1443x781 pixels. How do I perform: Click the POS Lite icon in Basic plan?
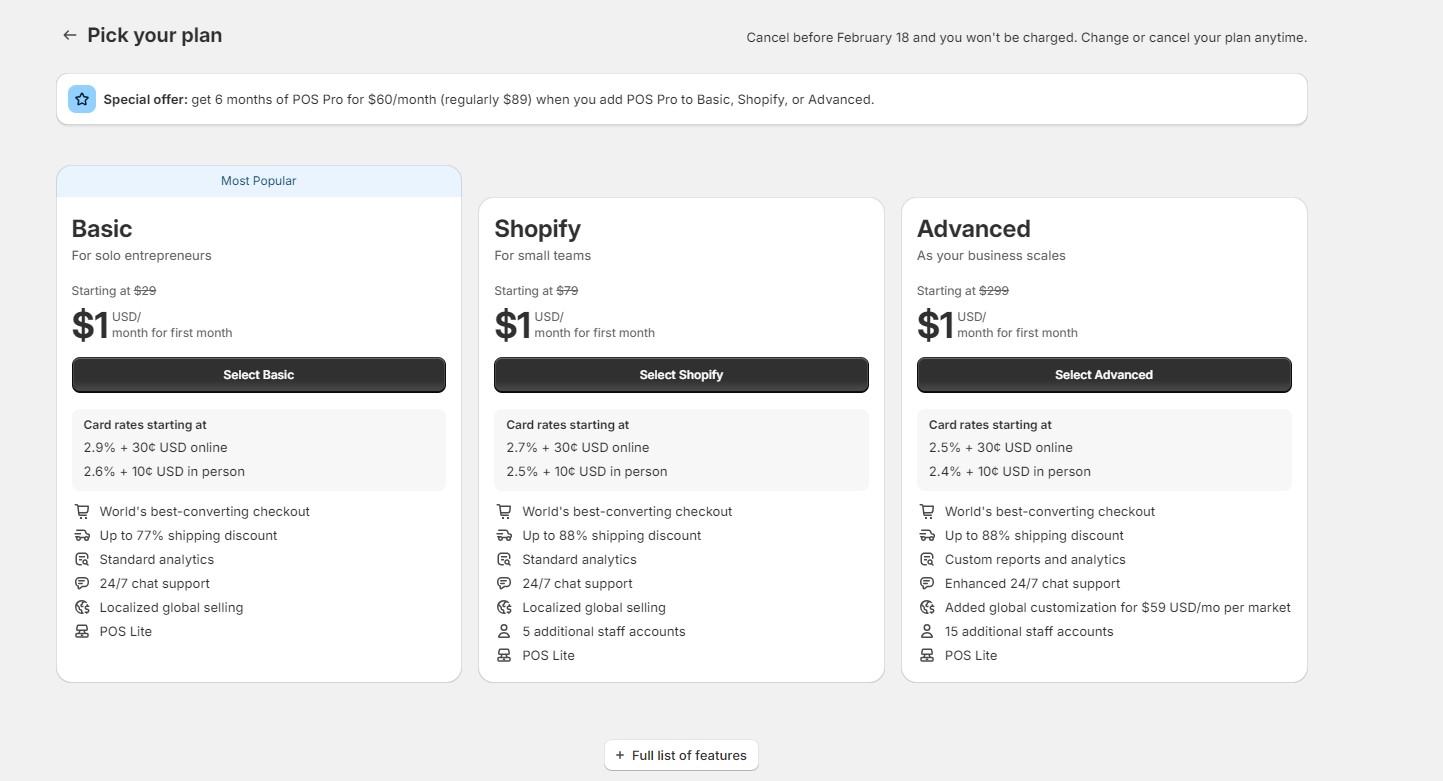[x=82, y=631]
